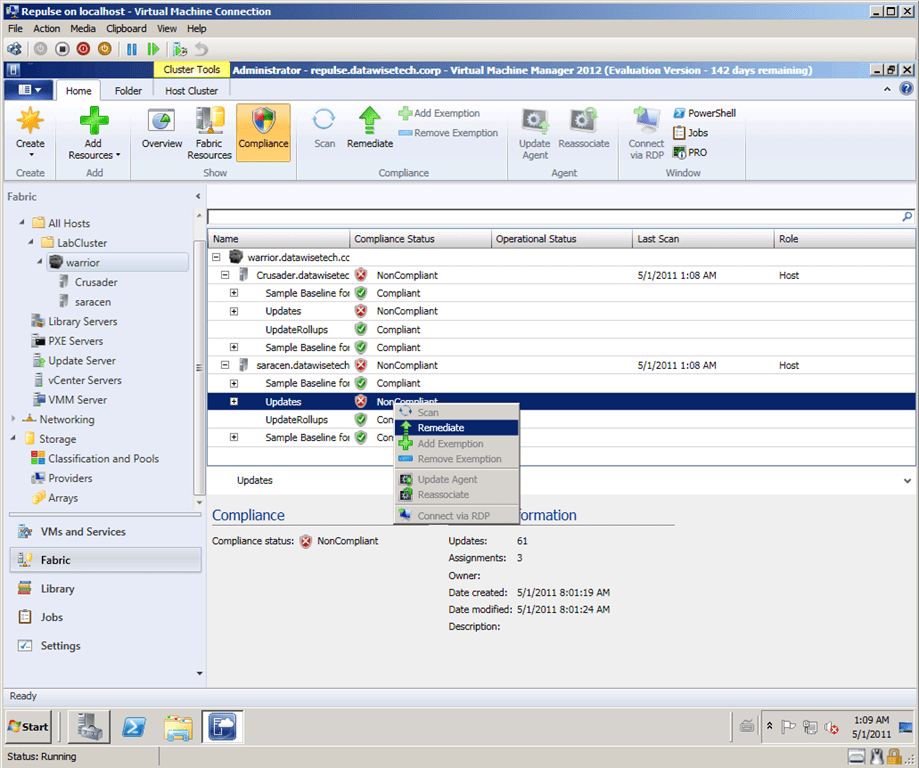Pause the virtual machine
The height and width of the screenshot is (768, 919).
[132, 49]
